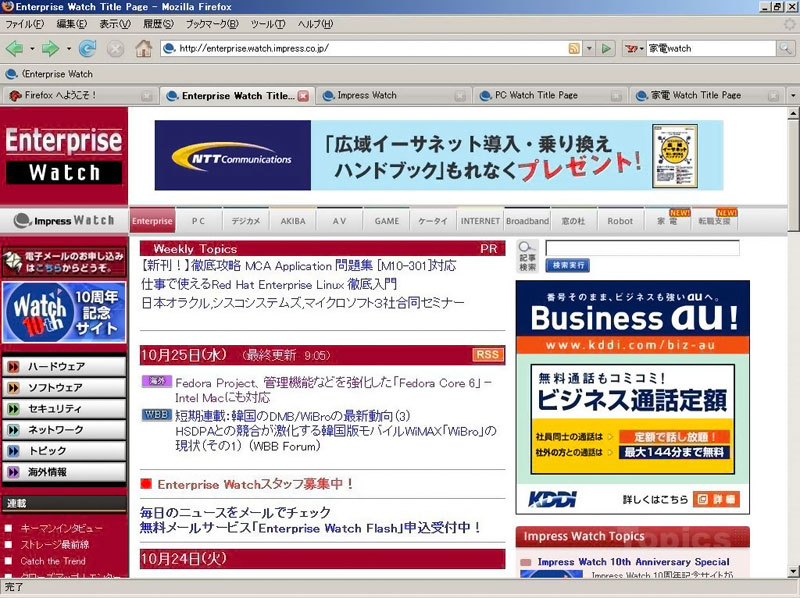This screenshot has width=800, height=598.
Task: Click the article search input field
Action: 642,248
